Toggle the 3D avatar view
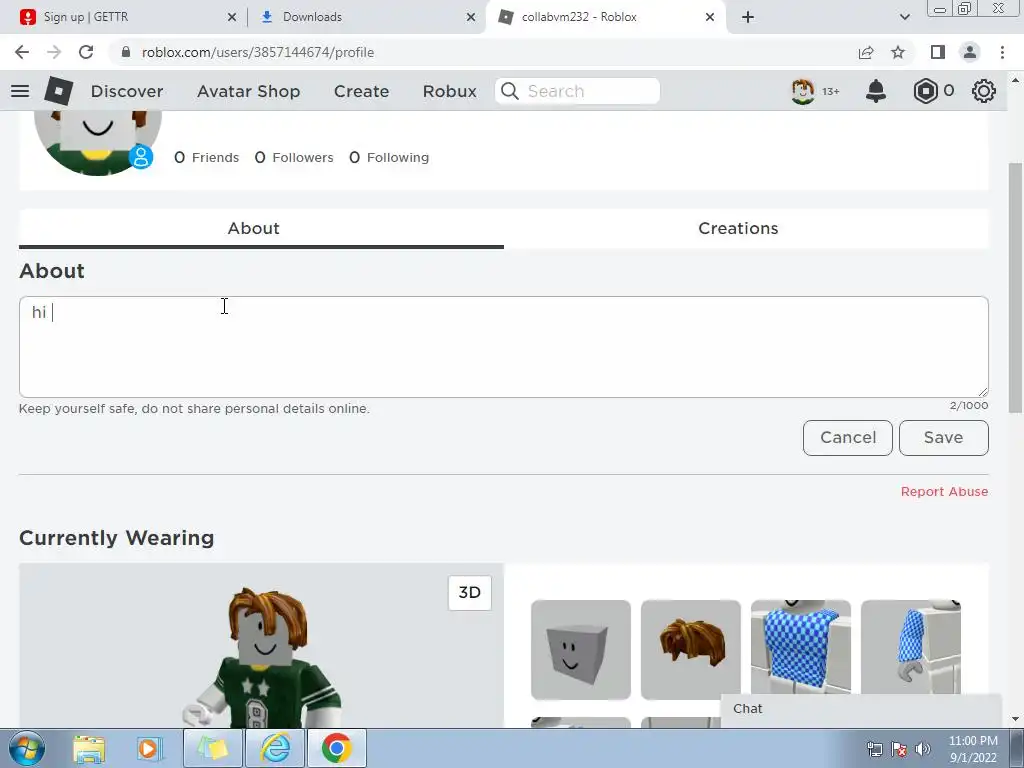 [470, 592]
